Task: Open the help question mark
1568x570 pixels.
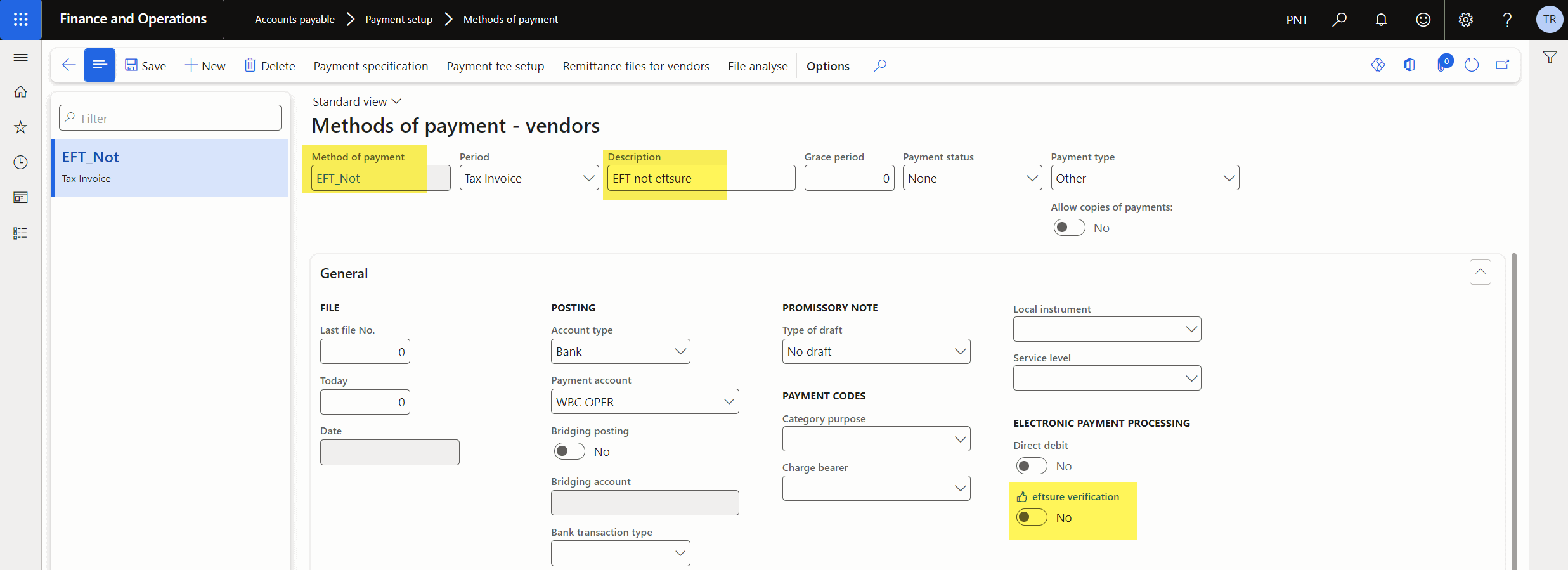Action: pyautogui.click(x=1507, y=20)
